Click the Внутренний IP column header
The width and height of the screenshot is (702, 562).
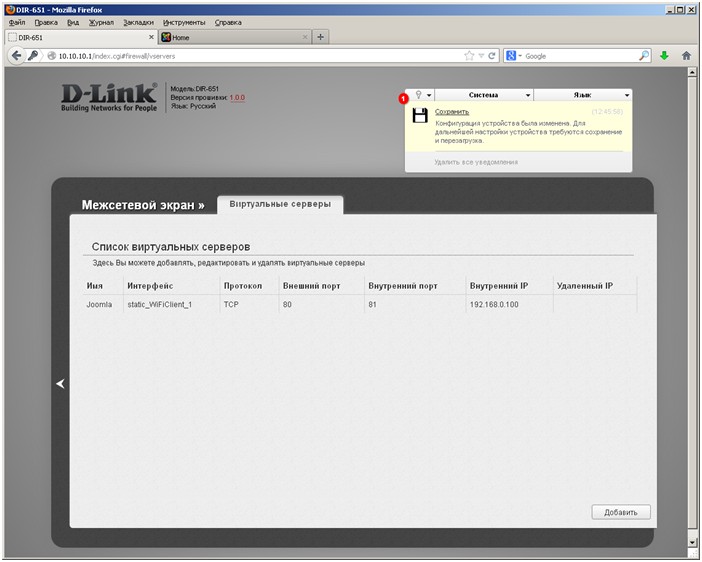(499, 286)
